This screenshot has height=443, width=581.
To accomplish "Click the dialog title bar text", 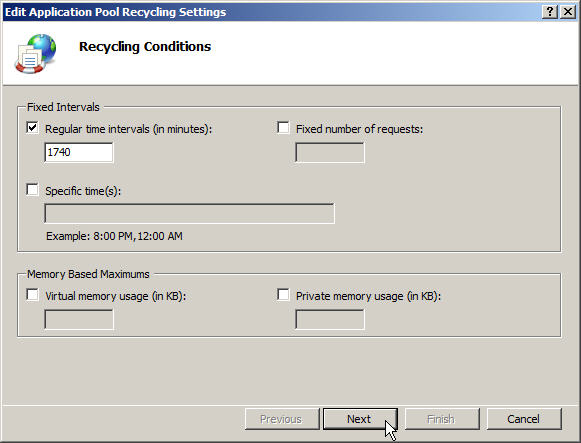I will pos(115,12).
